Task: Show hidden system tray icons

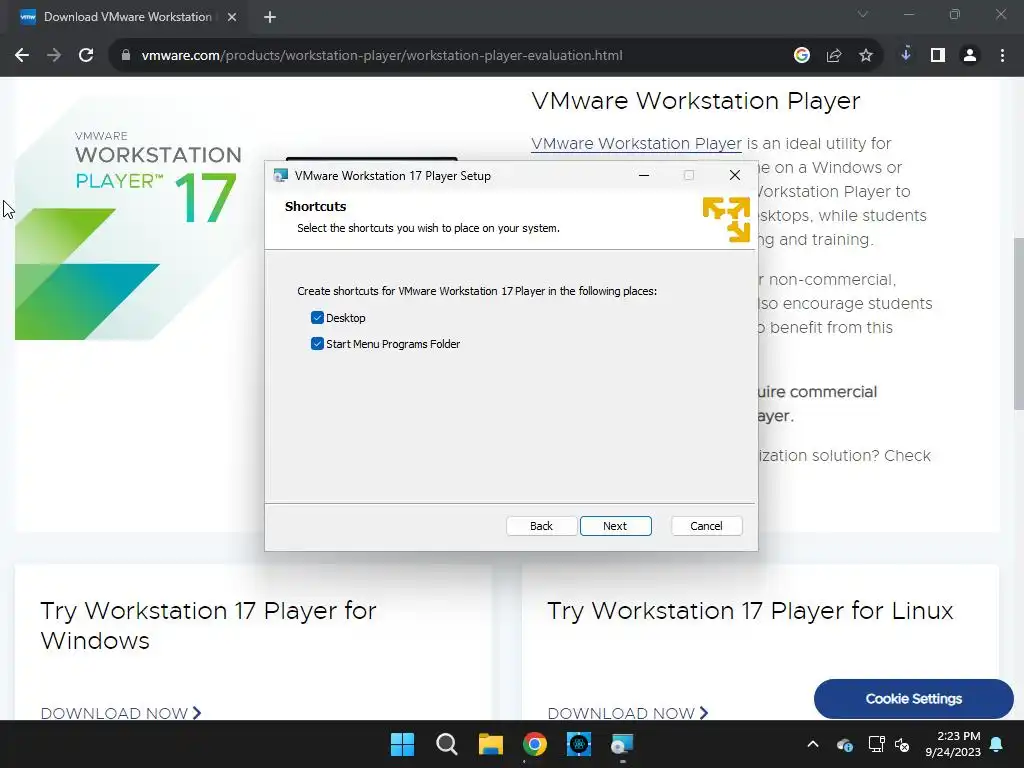Action: point(813,744)
